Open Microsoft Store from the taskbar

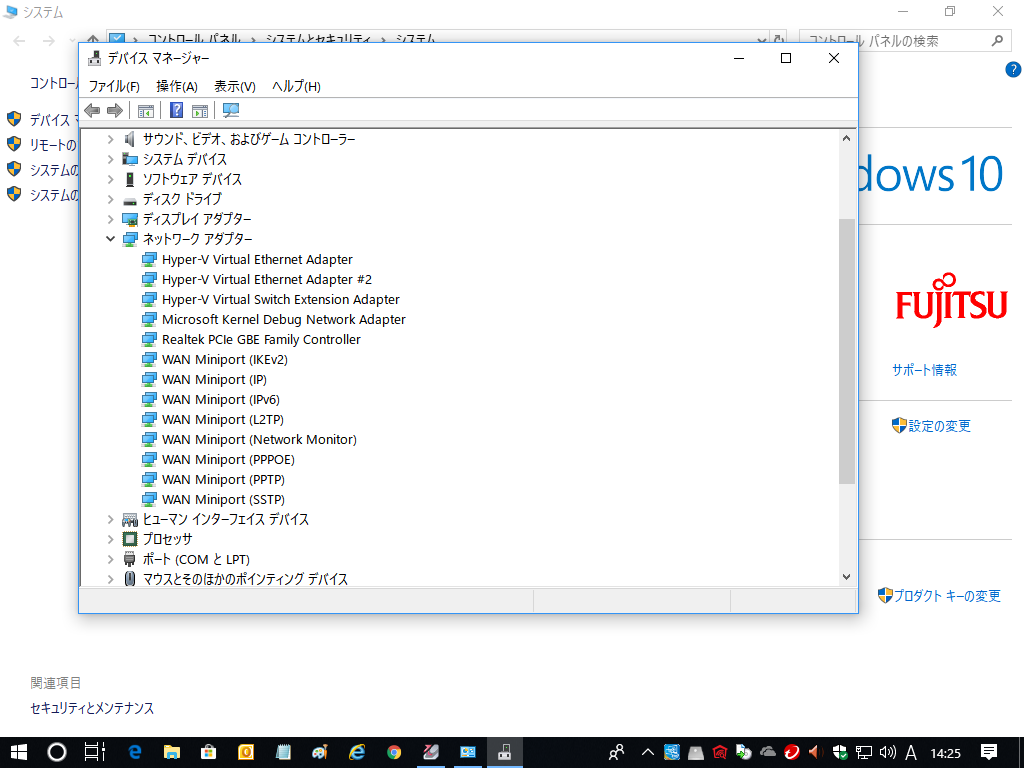pos(208,752)
